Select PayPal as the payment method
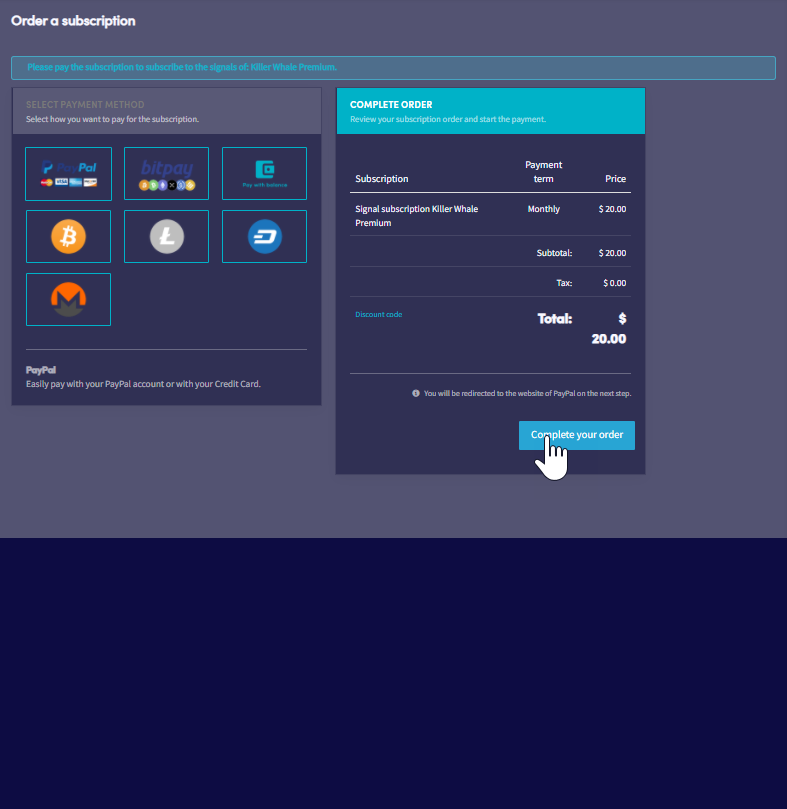Image resolution: width=787 pixels, height=809 pixels. 68,173
